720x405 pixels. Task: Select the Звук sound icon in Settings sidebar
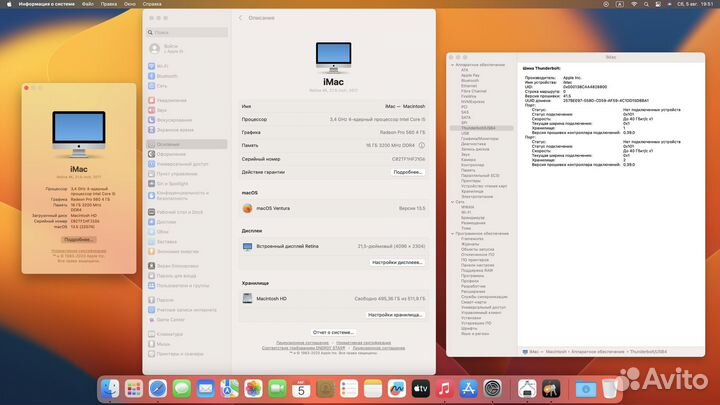pyautogui.click(x=152, y=110)
